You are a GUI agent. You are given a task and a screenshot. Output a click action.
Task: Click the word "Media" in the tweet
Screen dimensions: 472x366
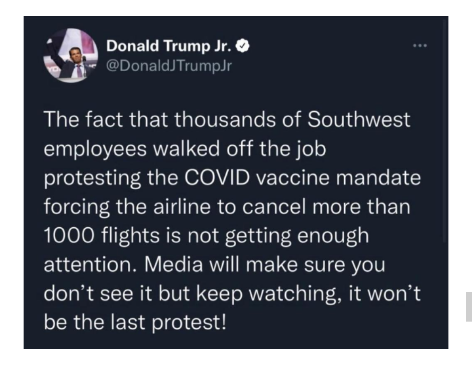point(173,265)
